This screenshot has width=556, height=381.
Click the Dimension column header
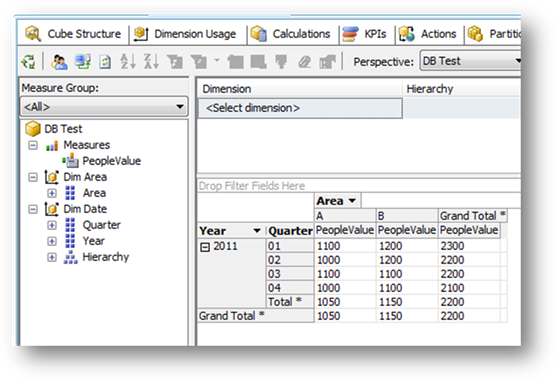tap(300, 89)
